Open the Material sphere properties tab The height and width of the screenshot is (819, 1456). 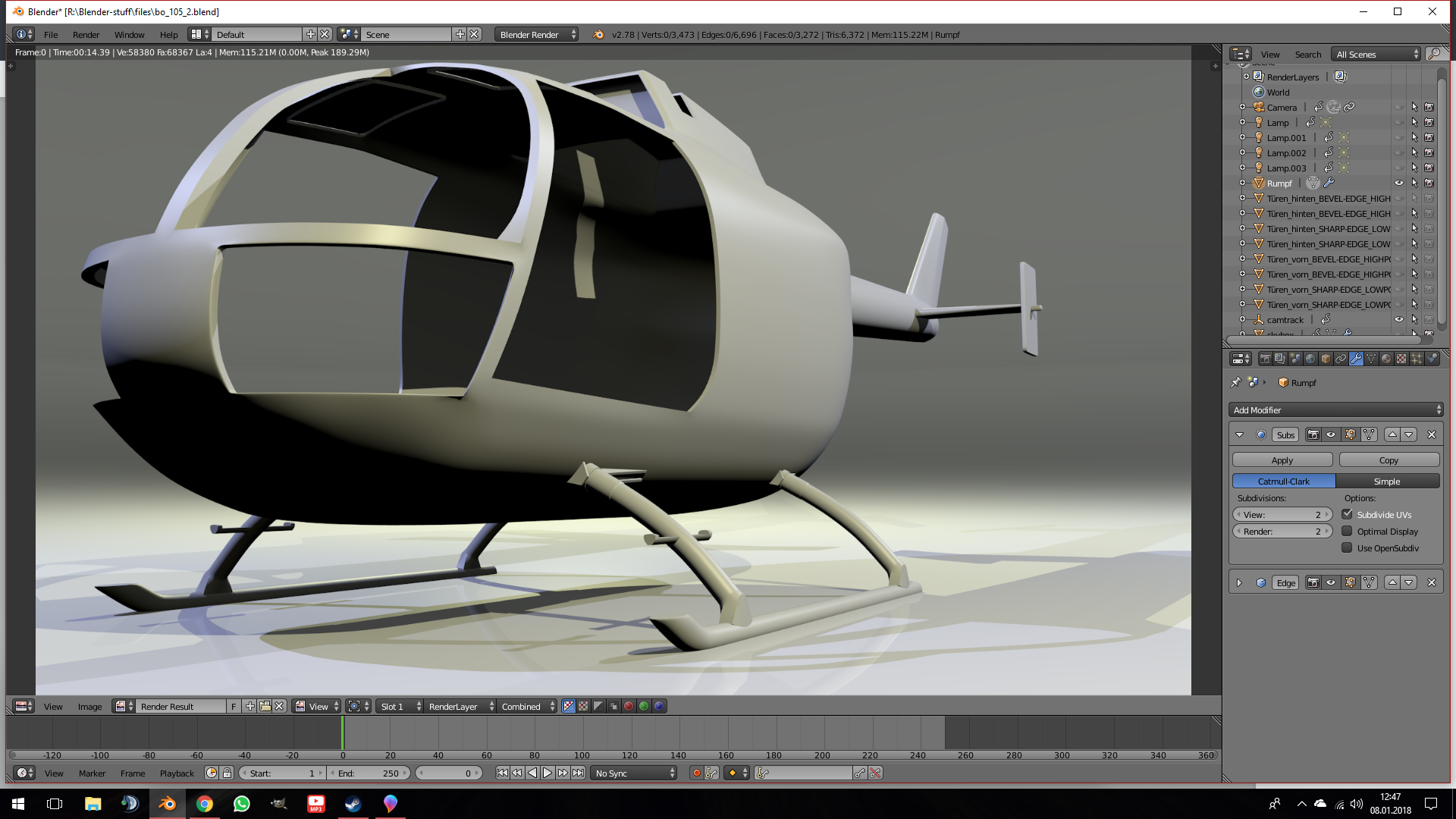pyautogui.click(x=1386, y=359)
